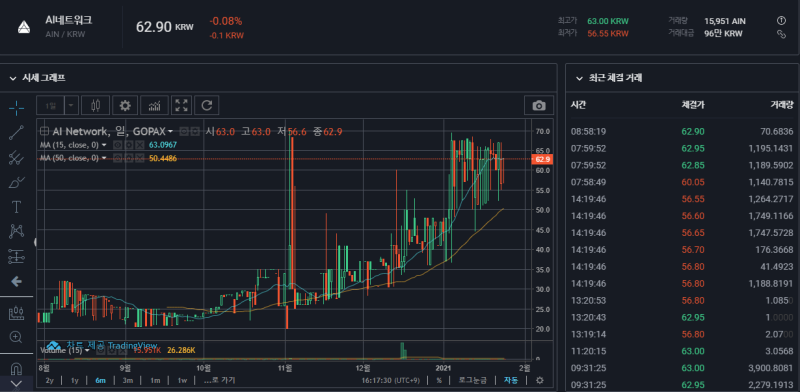The image size is (800, 392).
Task: Click the 시간 column header
Action: click(578, 105)
